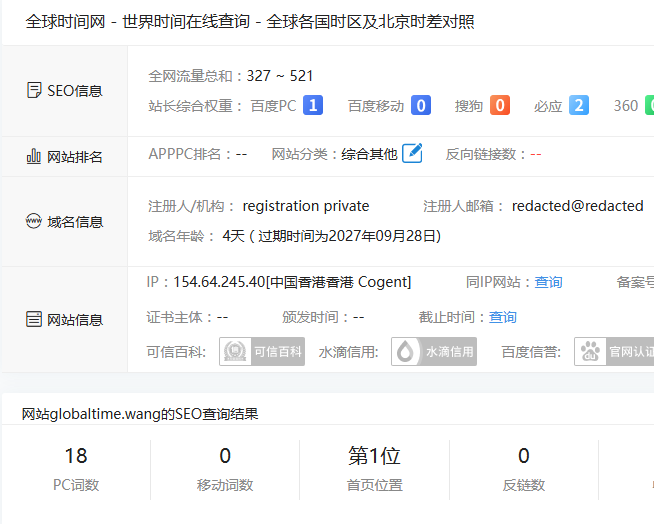Click the 360 label
Viewport: 654px width, 524px height.
pyautogui.click(x=626, y=106)
